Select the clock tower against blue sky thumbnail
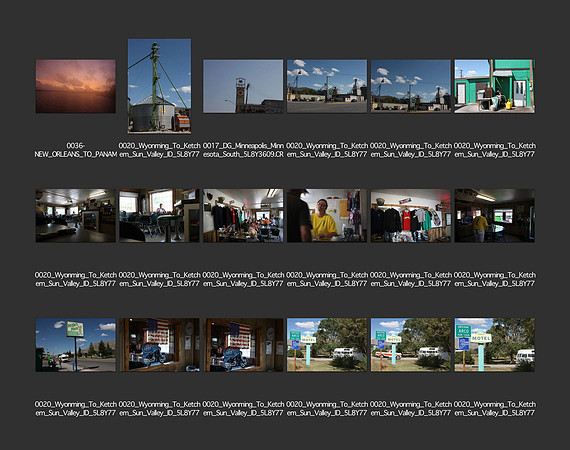Screen dimensions: 570x450 [x=243, y=86]
